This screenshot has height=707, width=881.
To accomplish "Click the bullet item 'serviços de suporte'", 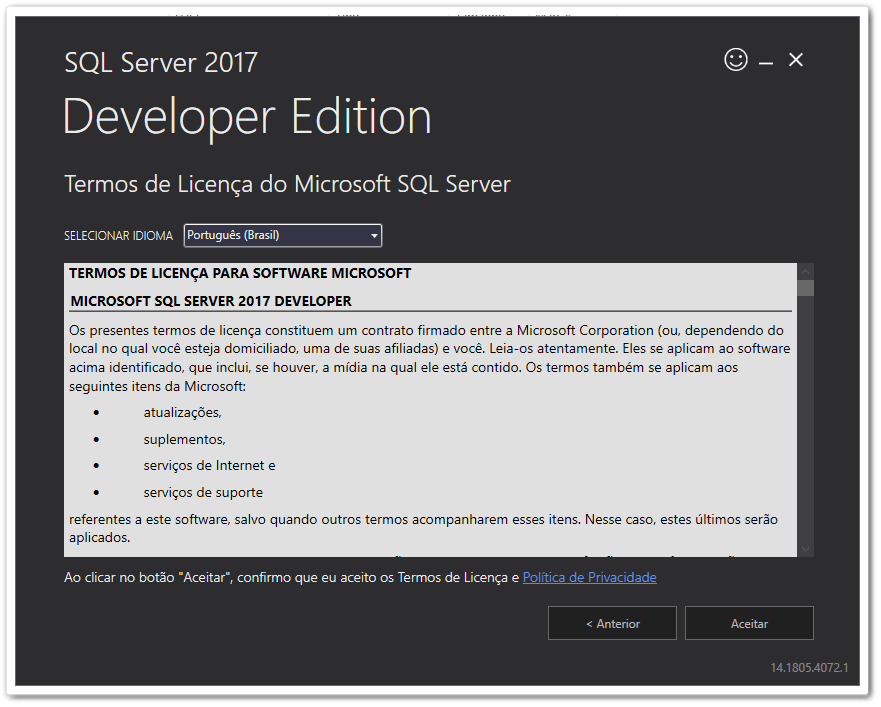I will (203, 492).
